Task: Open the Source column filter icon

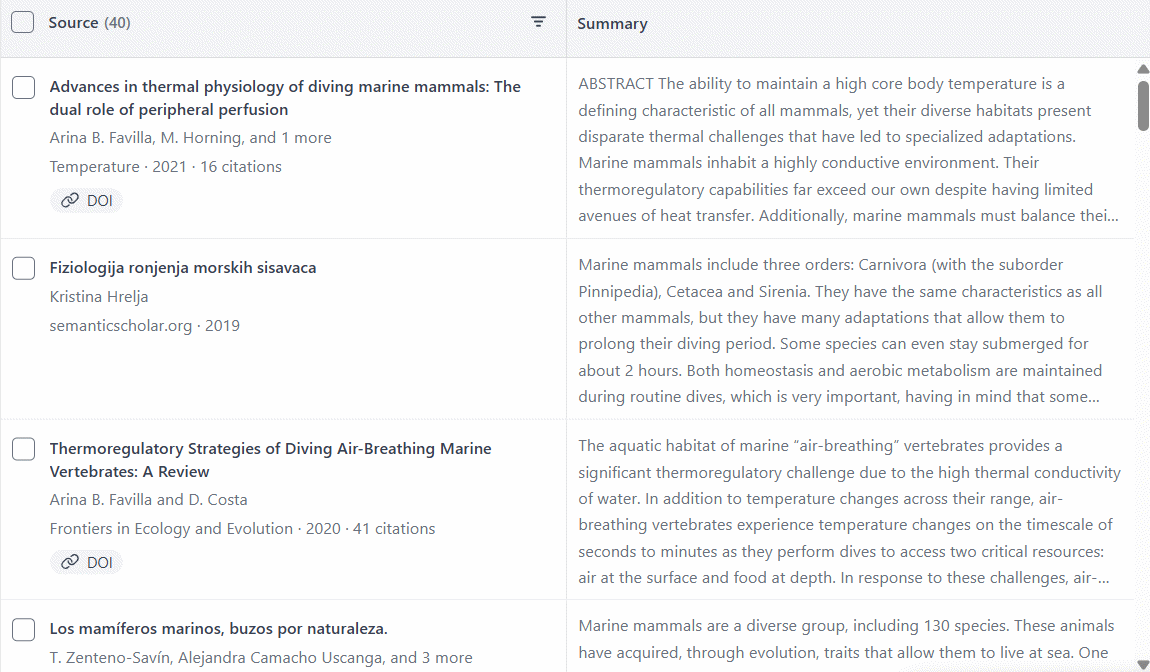Action: 538,22
